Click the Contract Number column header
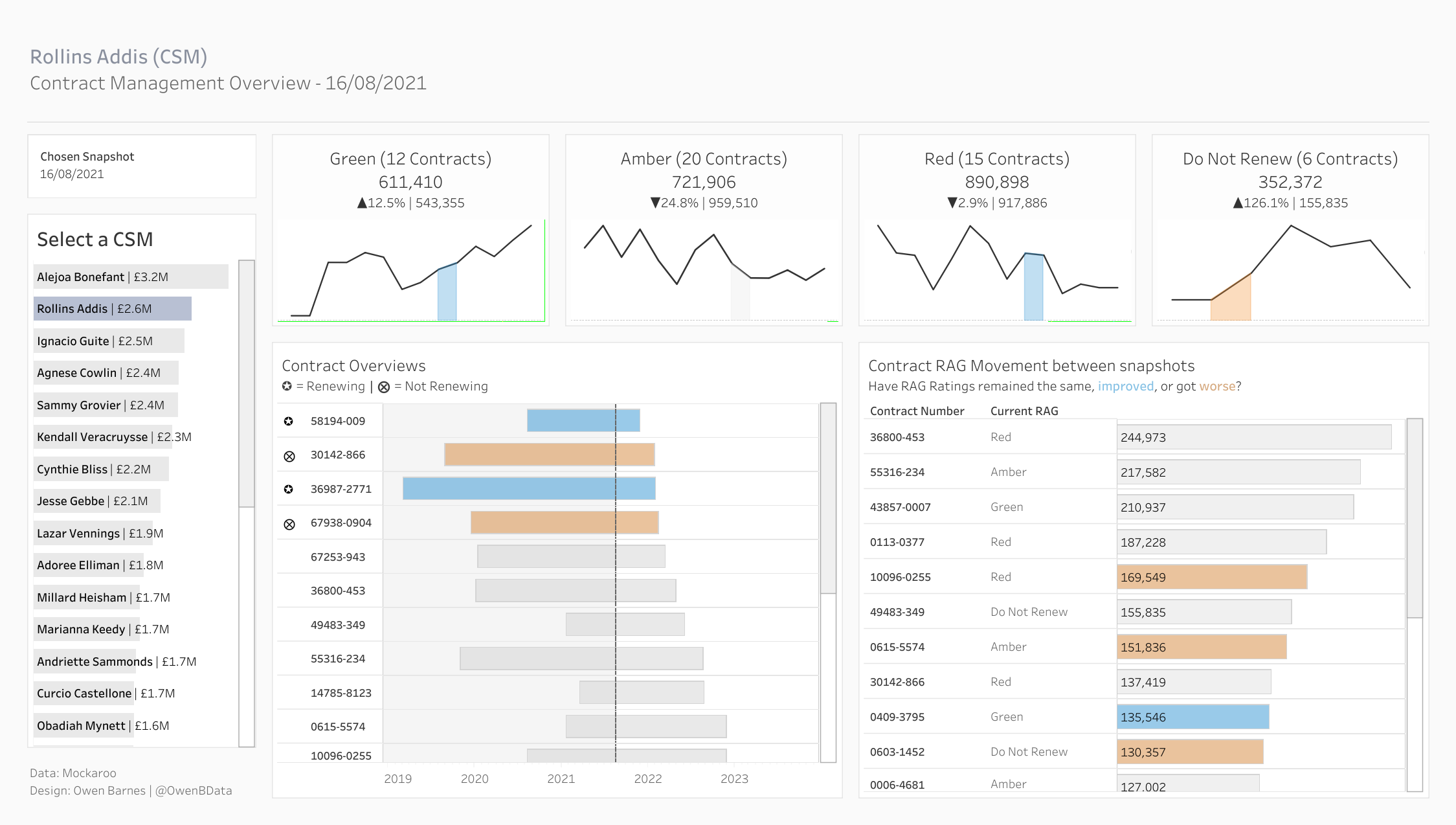The width and height of the screenshot is (1456, 825). click(x=917, y=411)
